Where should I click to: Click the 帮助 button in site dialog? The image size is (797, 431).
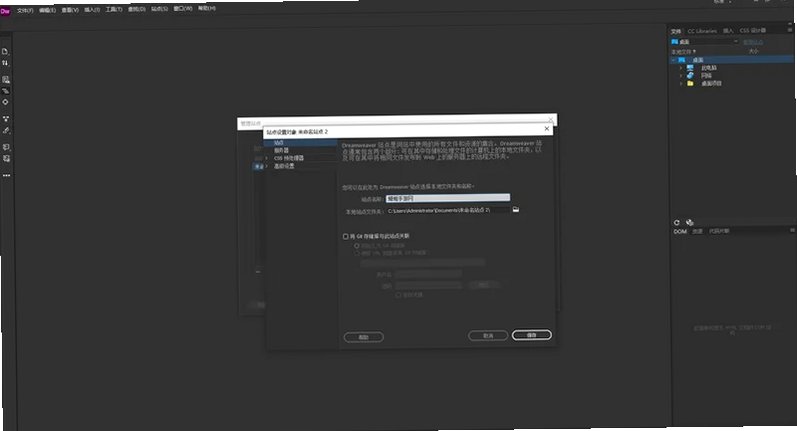click(x=363, y=337)
